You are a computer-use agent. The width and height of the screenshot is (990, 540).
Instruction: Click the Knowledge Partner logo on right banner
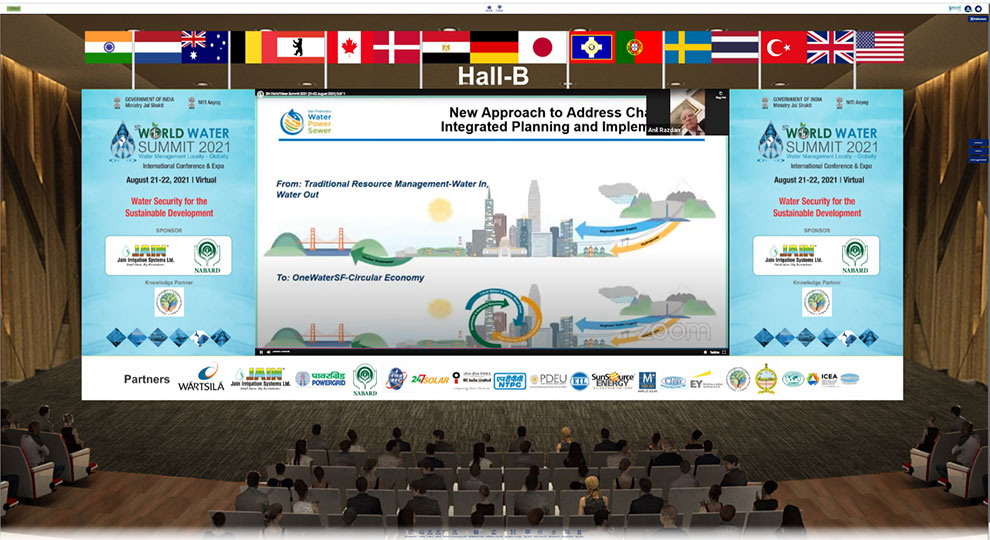[x=817, y=302]
